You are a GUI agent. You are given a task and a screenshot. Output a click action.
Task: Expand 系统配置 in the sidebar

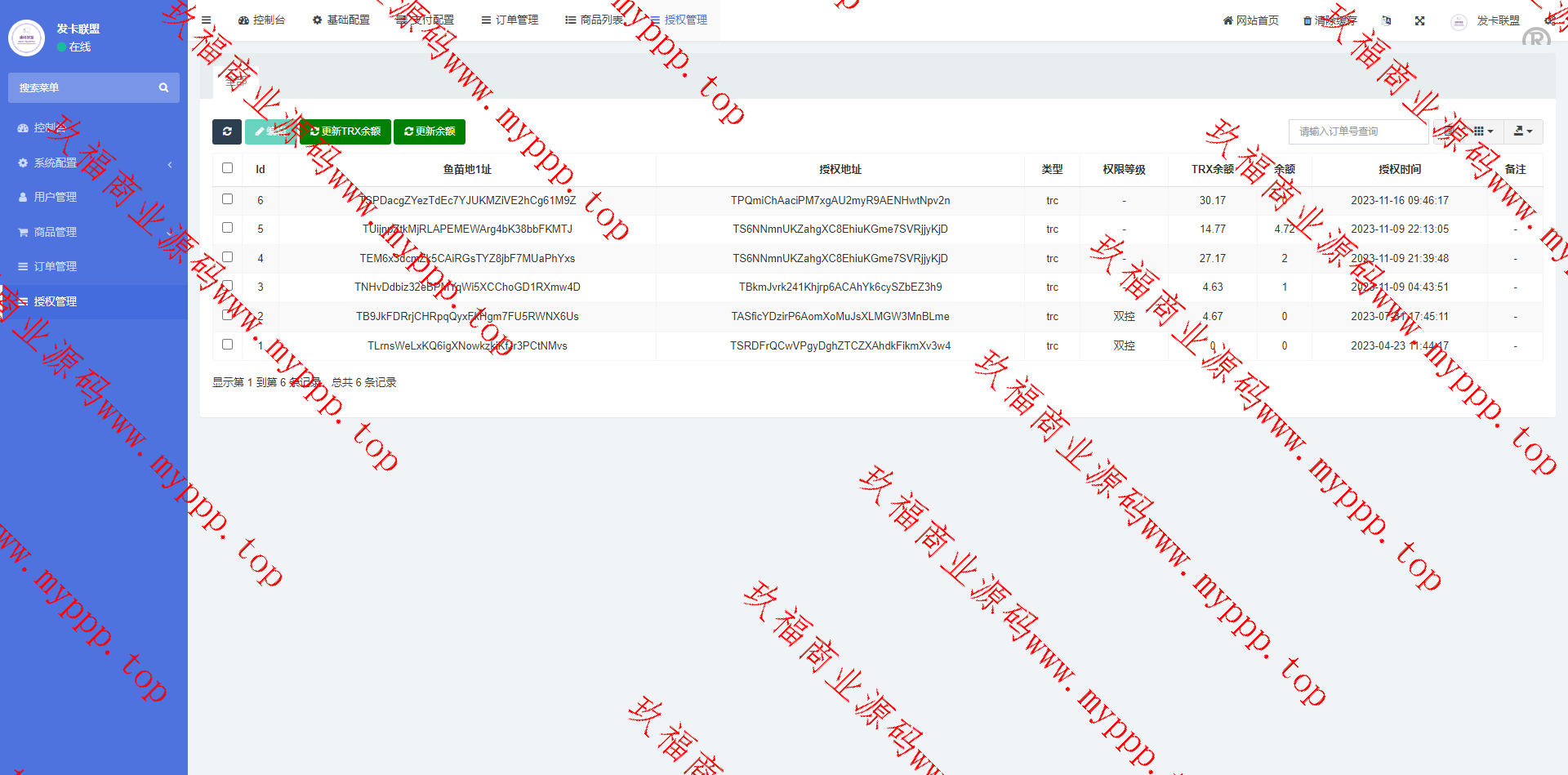94,163
